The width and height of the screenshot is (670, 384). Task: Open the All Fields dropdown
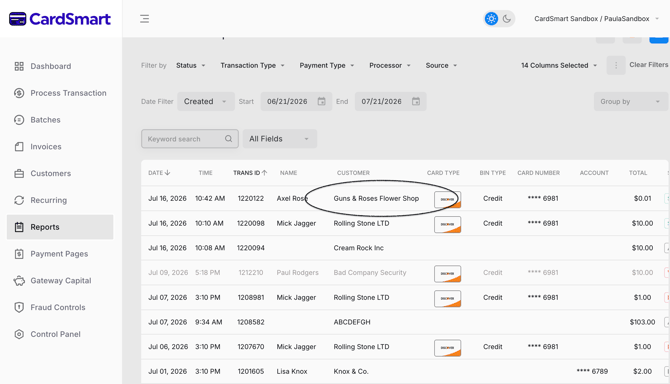coord(279,139)
